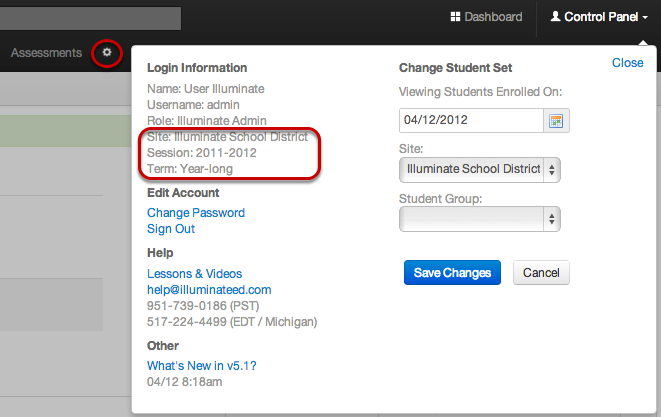Click the Term: Year-long text
The width and height of the screenshot is (661, 417).
pos(190,169)
